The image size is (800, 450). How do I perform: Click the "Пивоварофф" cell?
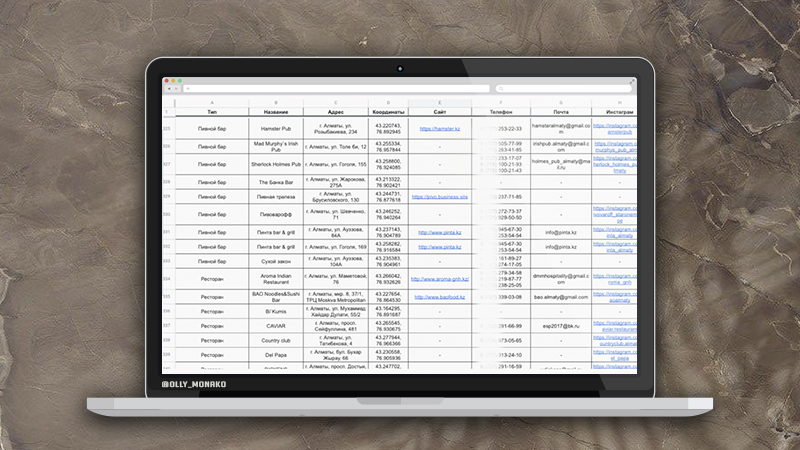click(276, 215)
